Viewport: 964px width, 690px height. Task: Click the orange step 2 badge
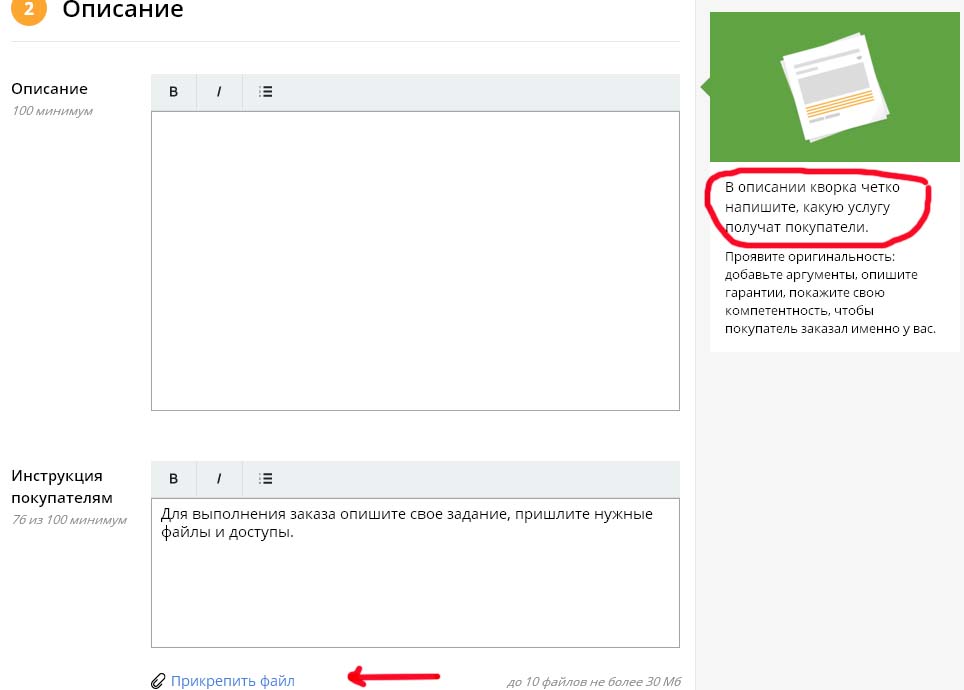tap(29, 11)
